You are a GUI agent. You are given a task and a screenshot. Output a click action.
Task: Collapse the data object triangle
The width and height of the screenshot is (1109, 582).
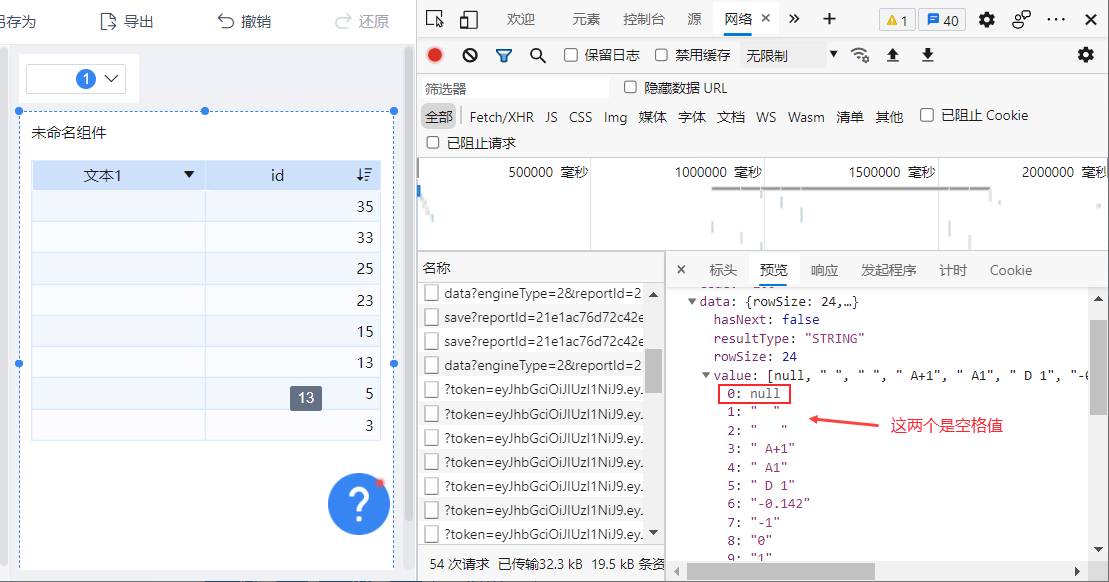point(692,301)
